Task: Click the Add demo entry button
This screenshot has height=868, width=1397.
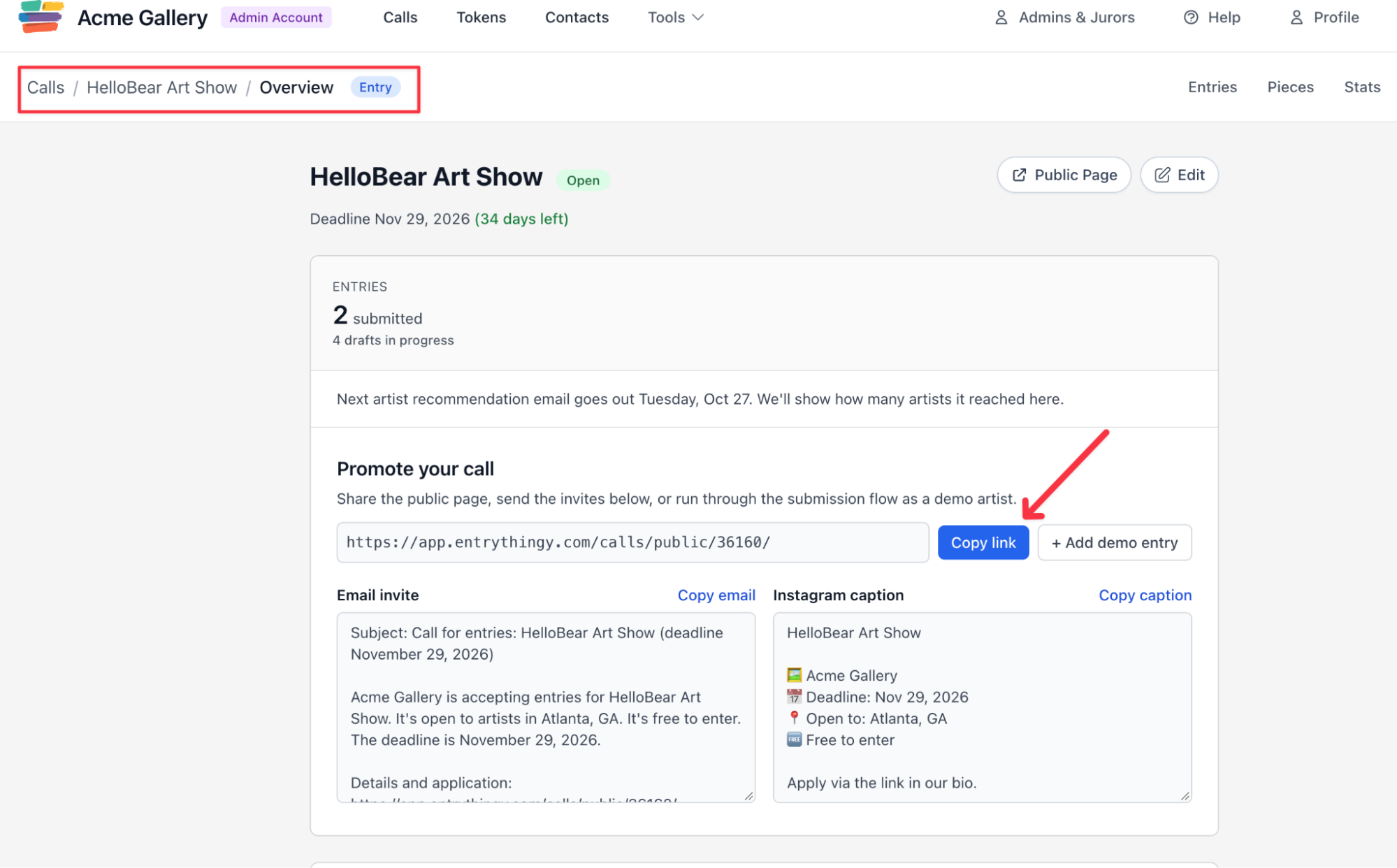Action: (1114, 542)
